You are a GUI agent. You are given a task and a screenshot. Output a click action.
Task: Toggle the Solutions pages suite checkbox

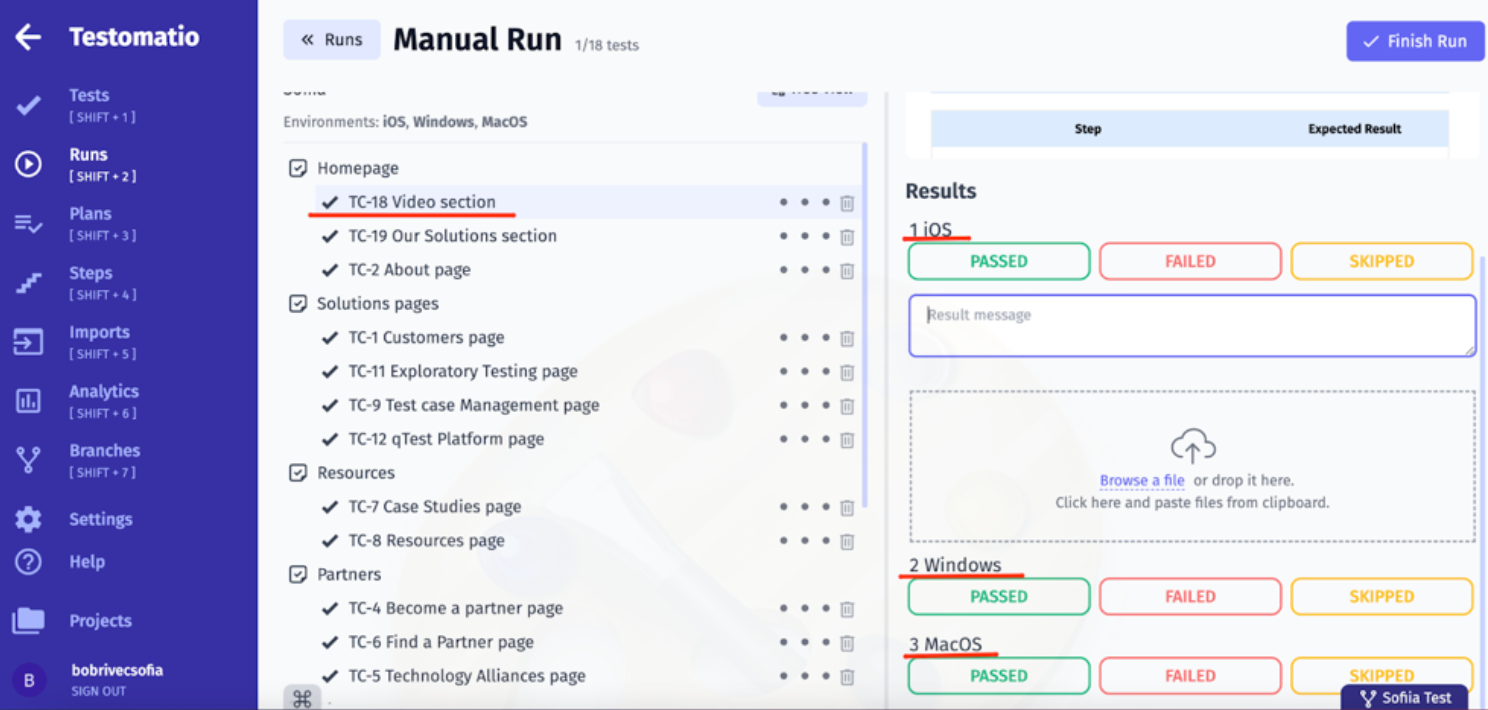[x=298, y=303]
